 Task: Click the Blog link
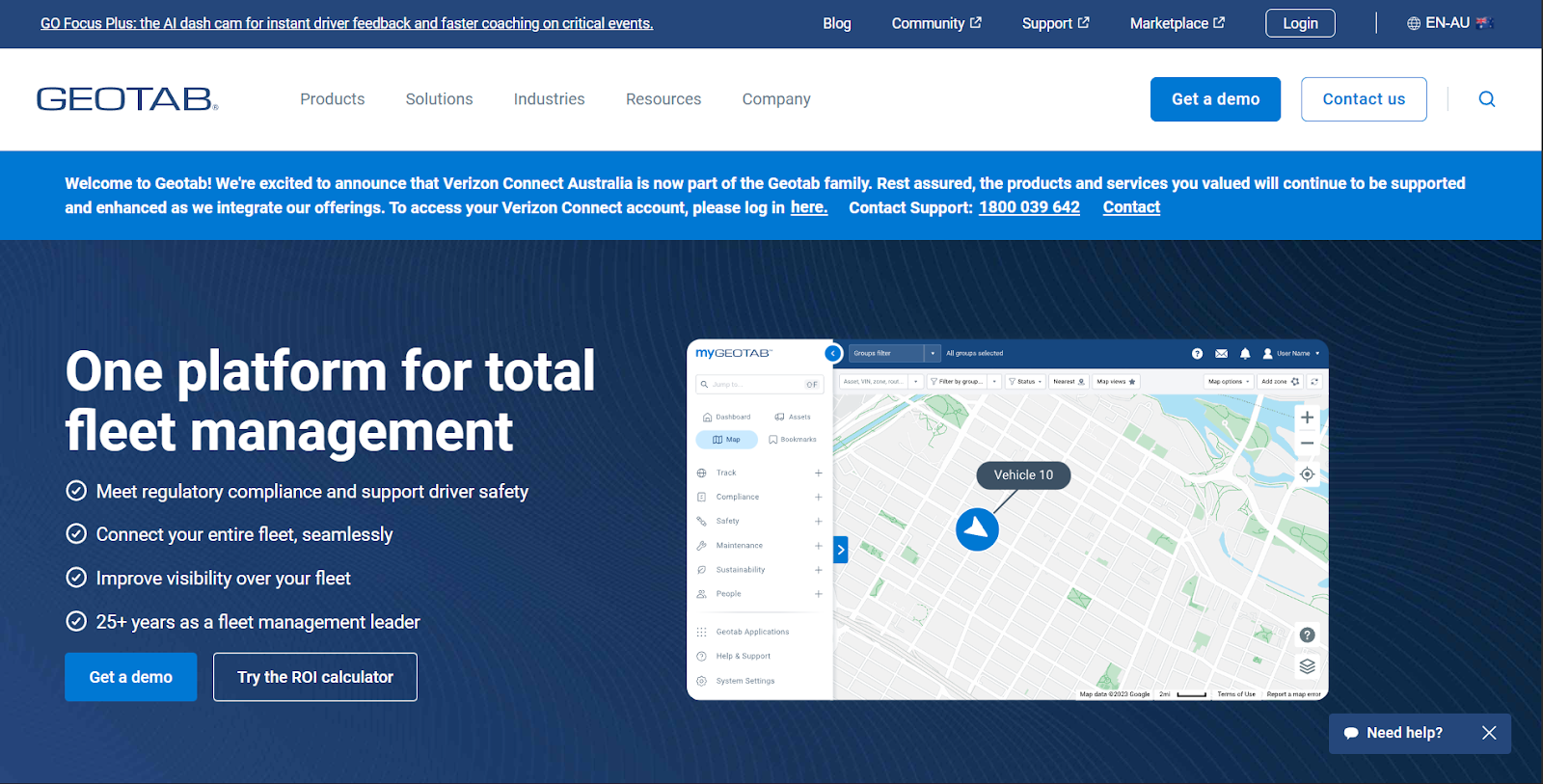click(x=836, y=23)
